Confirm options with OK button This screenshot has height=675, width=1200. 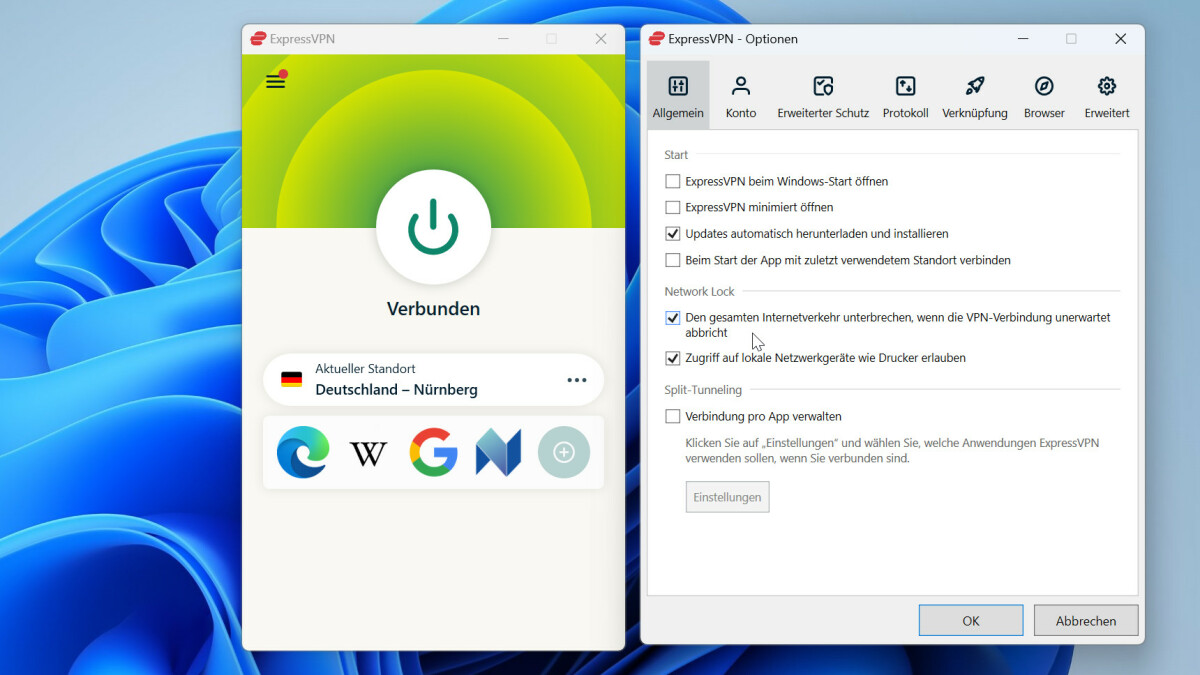(x=970, y=620)
